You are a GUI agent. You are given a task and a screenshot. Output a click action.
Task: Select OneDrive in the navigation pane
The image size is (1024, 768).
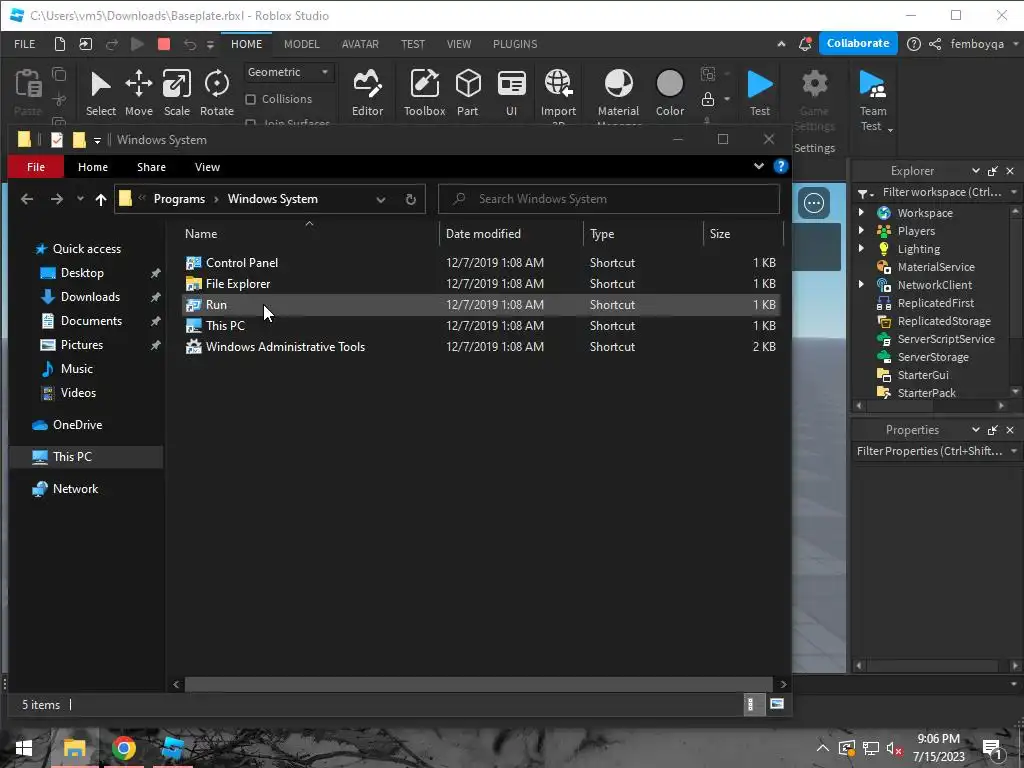pyautogui.click(x=77, y=424)
